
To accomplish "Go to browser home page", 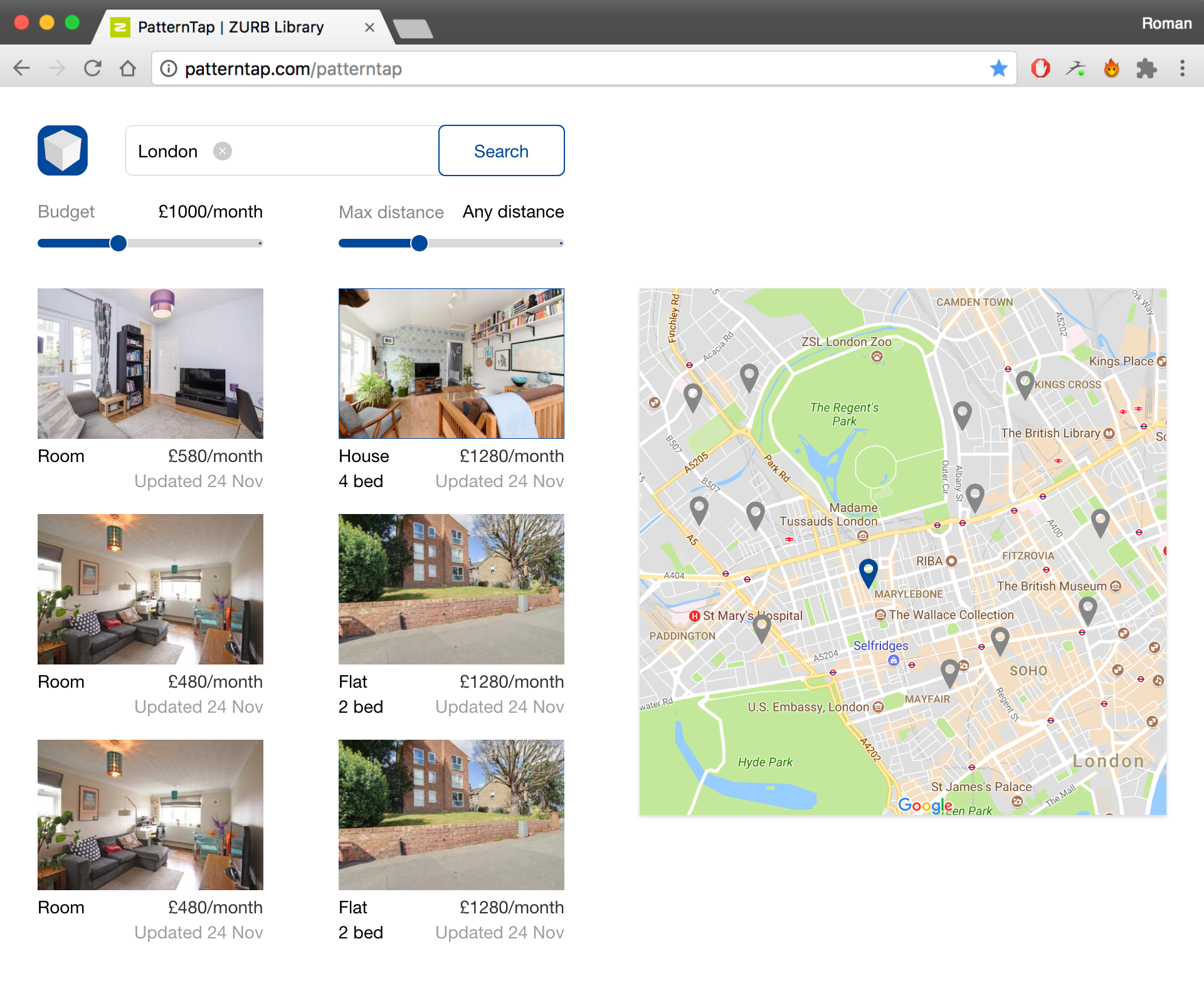I will [x=128, y=68].
